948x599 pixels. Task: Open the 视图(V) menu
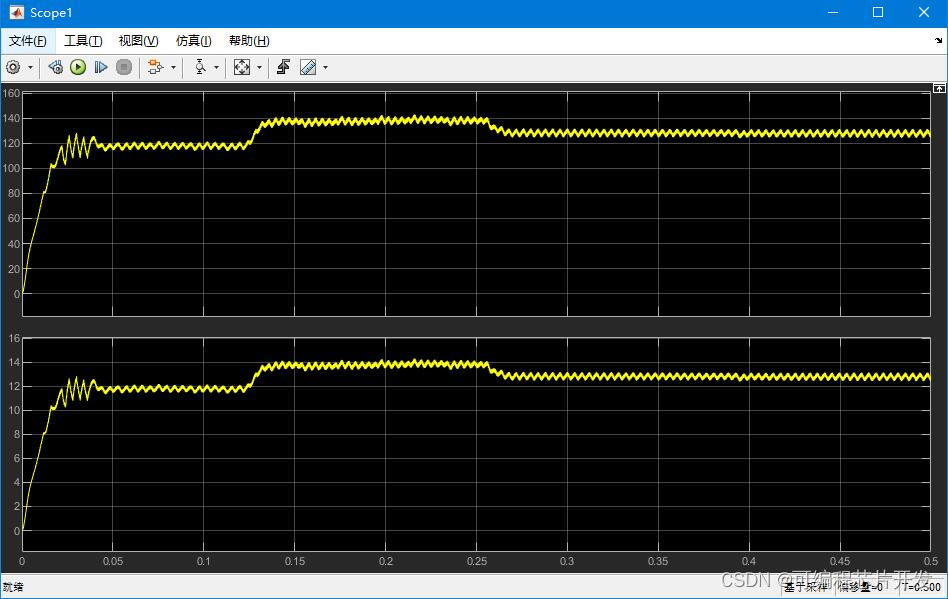pyautogui.click(x=138, y=41)
